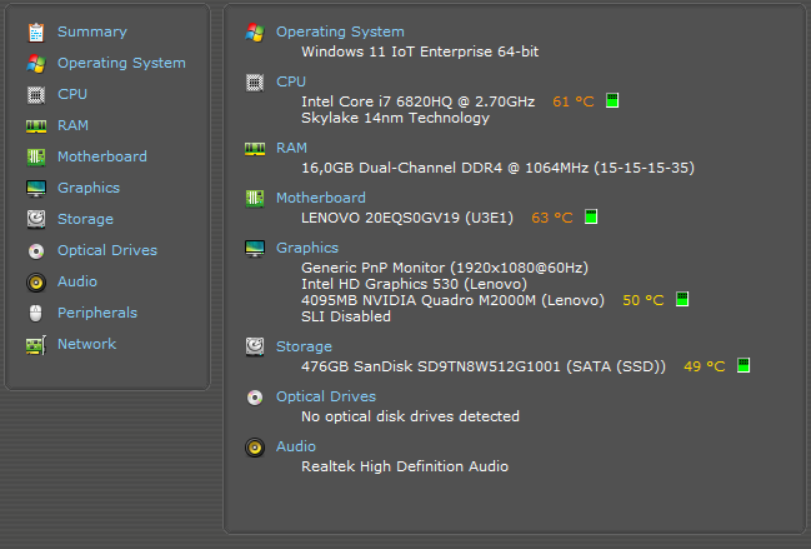811x549 pixels.
Task: Click the NVIDIA Quadro M2000M line
Action: click(x=453, y=300)
